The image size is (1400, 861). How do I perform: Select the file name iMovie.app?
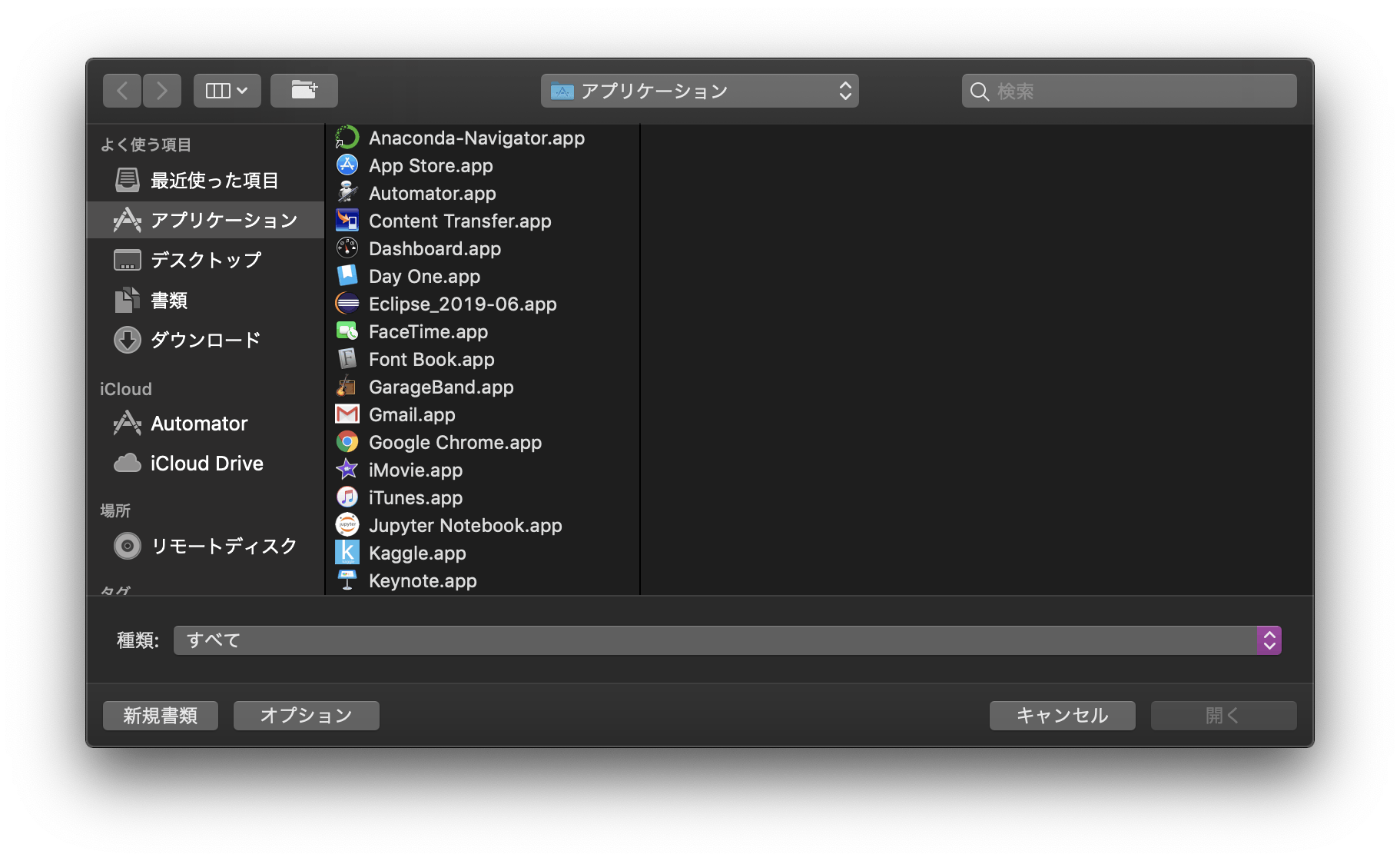(x=416, y=470)
